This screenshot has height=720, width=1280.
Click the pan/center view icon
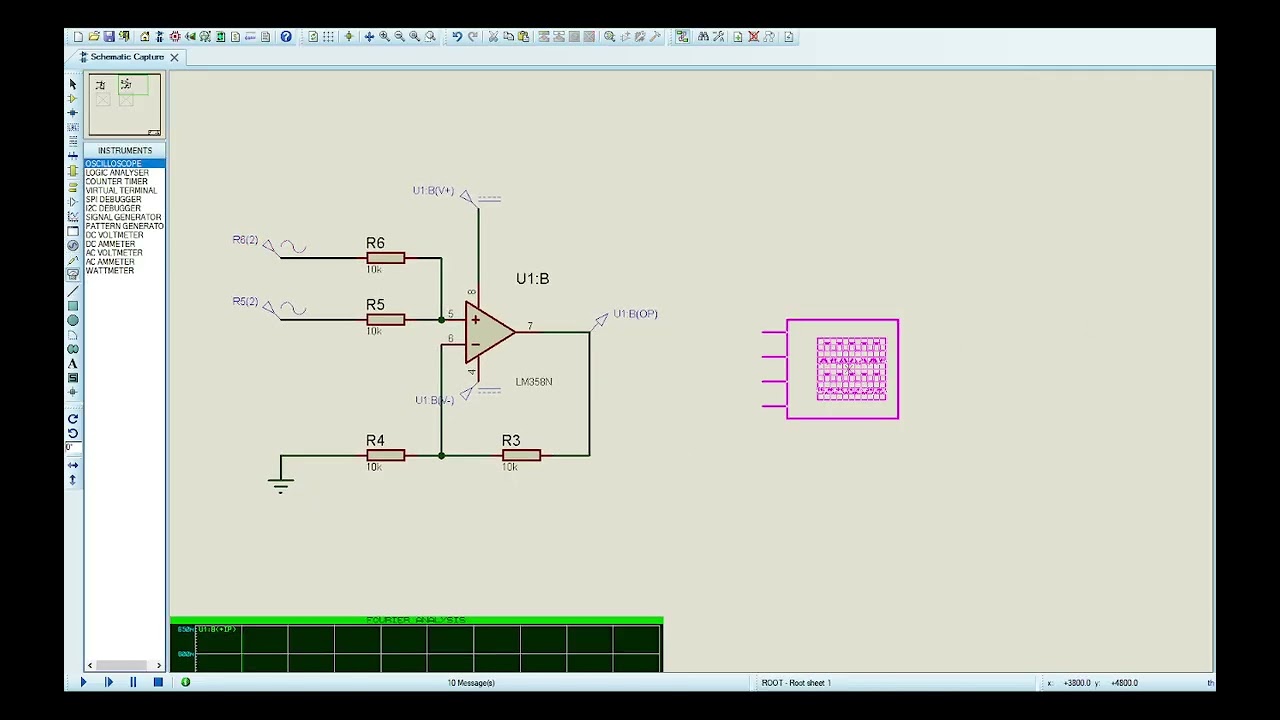coord(369,37)
